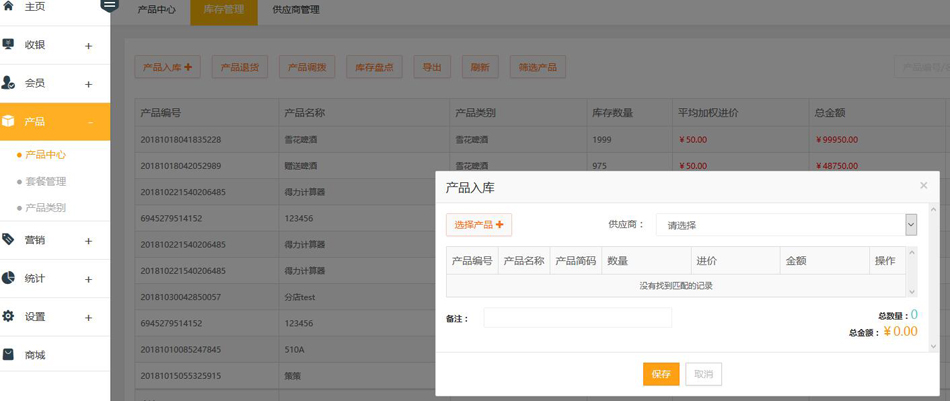Expand the 收银 menu plus sign
This screenshot has height=401, width=950.
pos(88,46)
